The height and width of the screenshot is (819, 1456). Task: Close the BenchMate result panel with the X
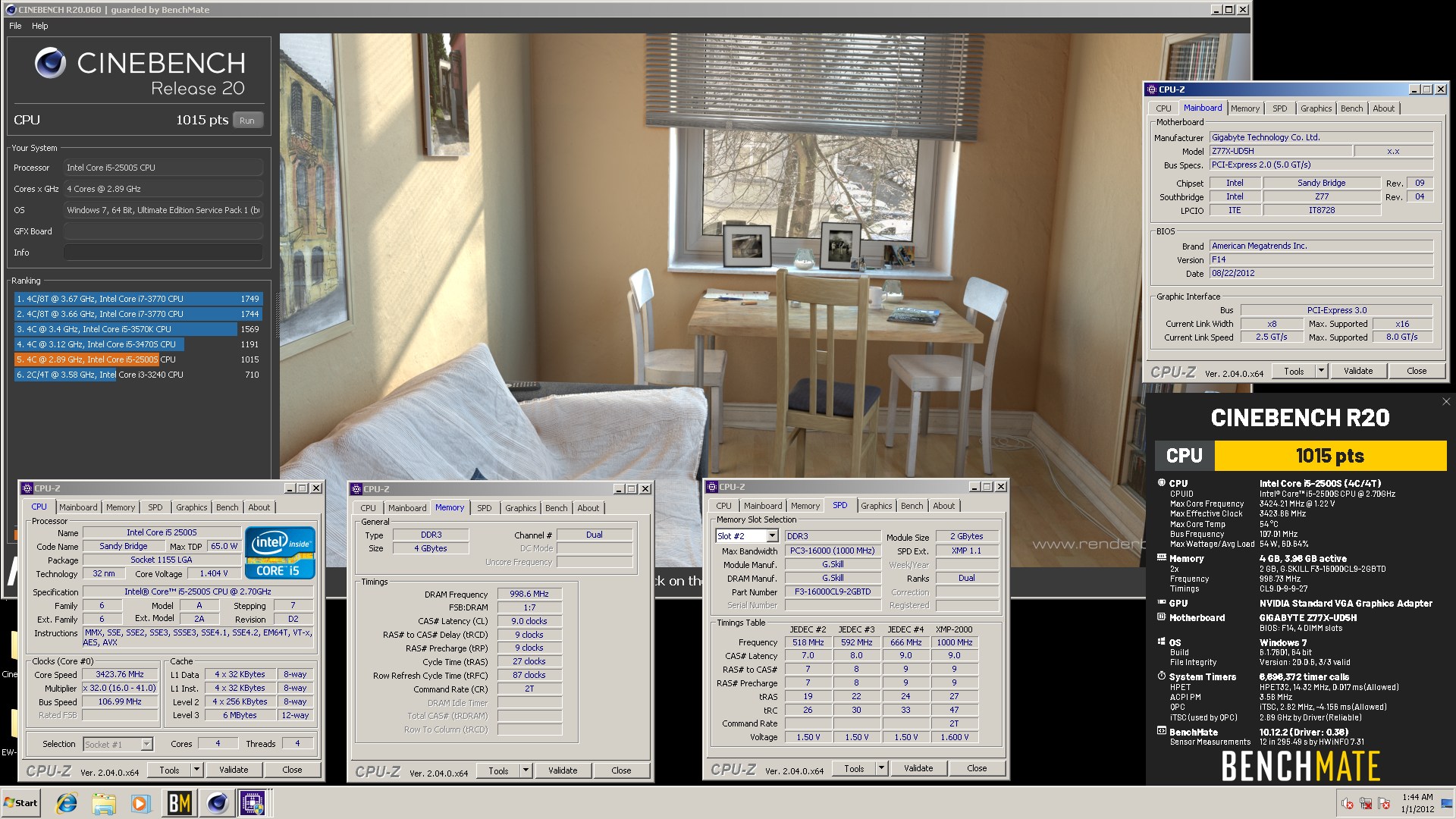[1446, 402]
